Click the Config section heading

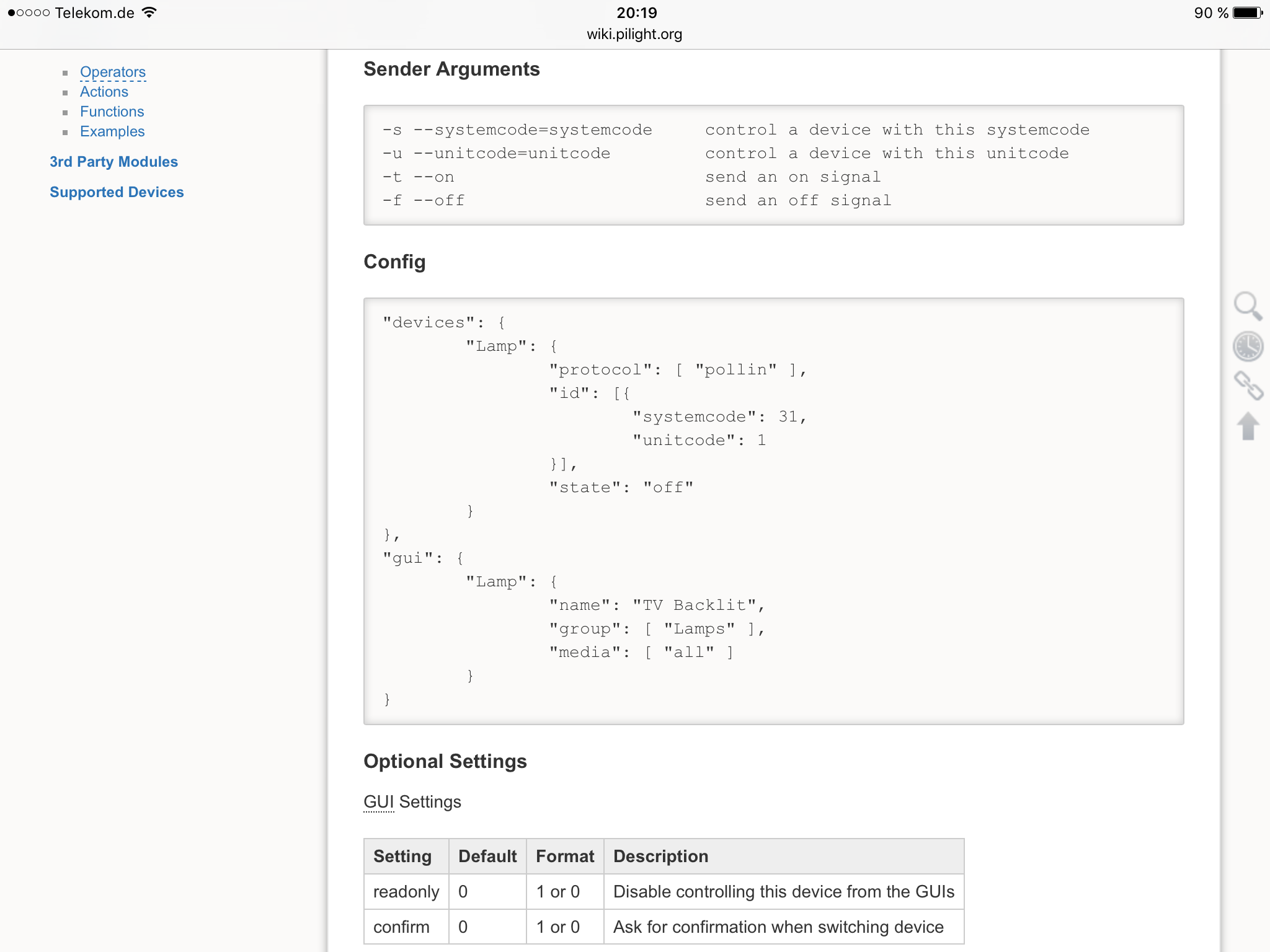click(394, 262)
